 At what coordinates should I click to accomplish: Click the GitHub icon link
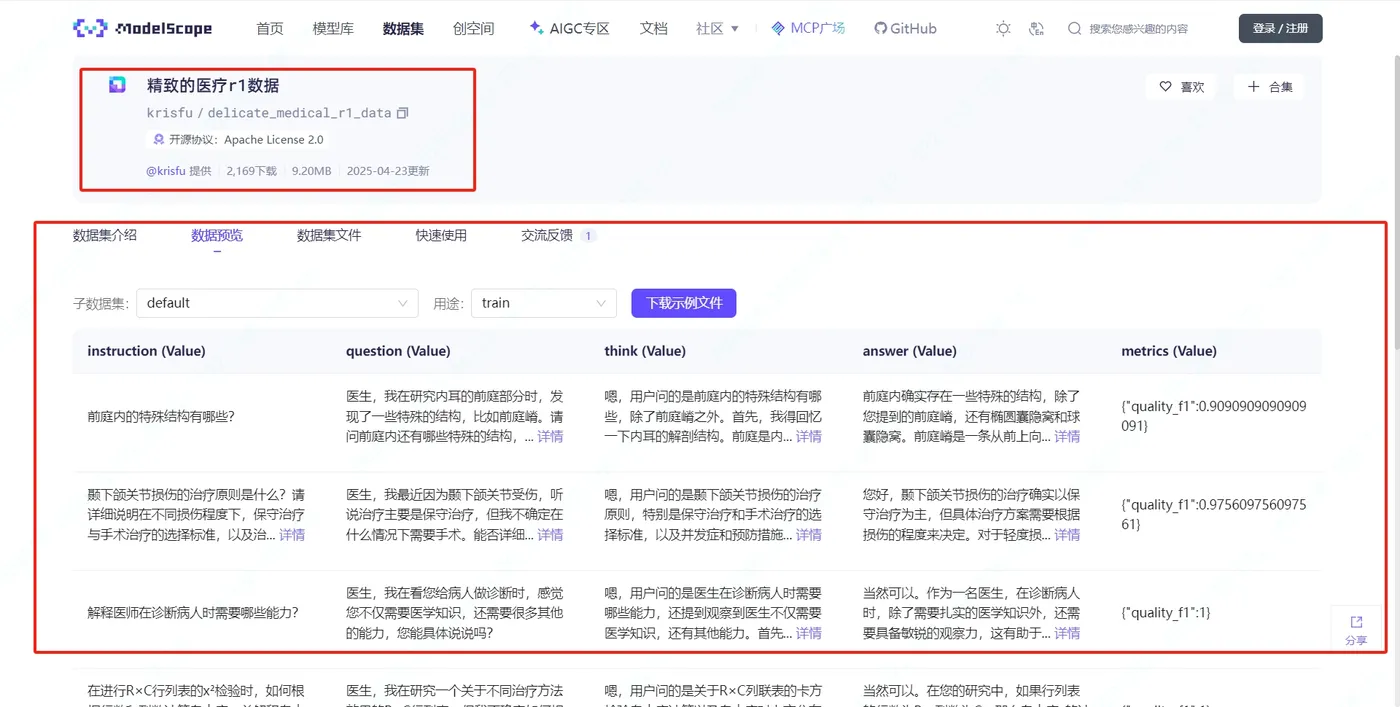pos(880,29)
